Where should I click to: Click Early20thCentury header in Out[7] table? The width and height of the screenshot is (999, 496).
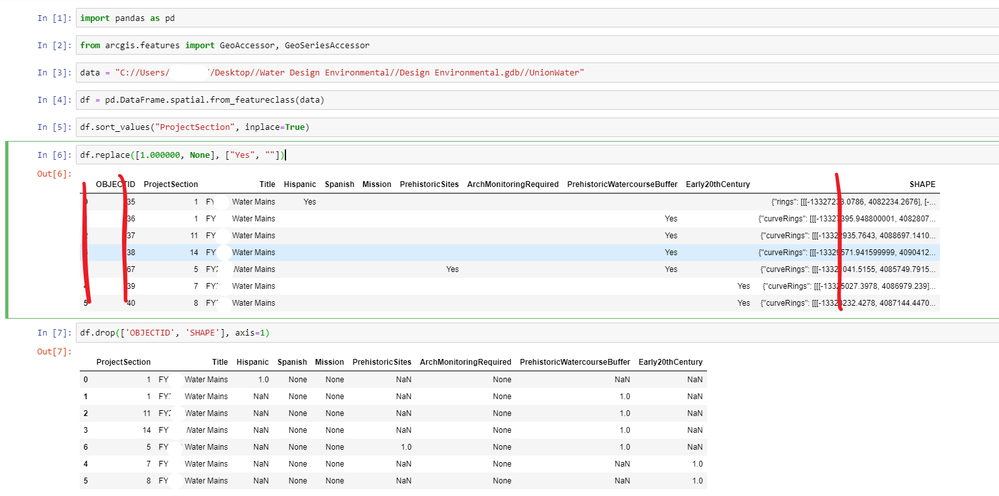[x=670, y=362]
